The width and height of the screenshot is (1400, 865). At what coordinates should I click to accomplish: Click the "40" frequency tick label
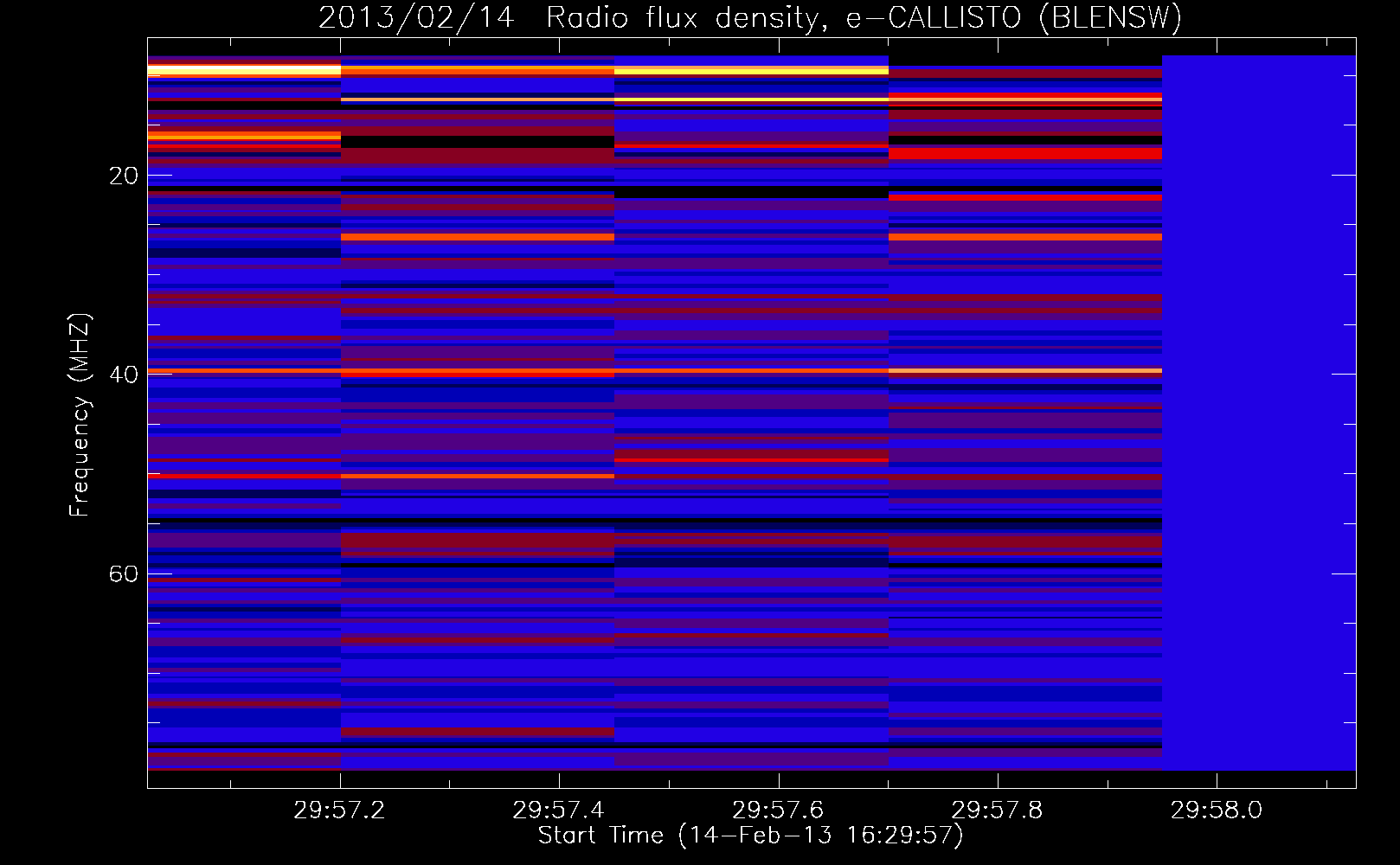tap(124, 375)
